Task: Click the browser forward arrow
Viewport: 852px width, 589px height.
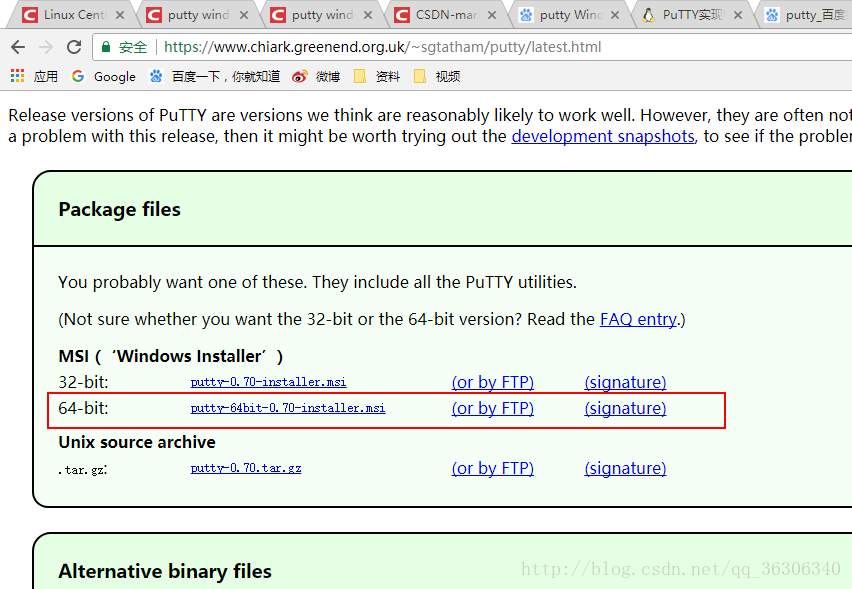Action: tap(46, 47)
